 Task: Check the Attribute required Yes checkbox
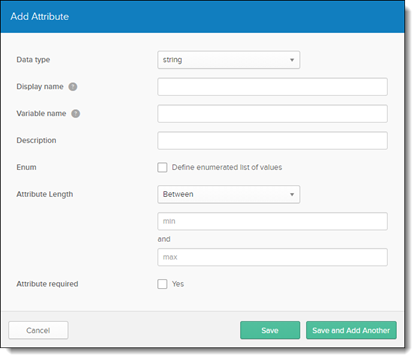pos(162,284)
